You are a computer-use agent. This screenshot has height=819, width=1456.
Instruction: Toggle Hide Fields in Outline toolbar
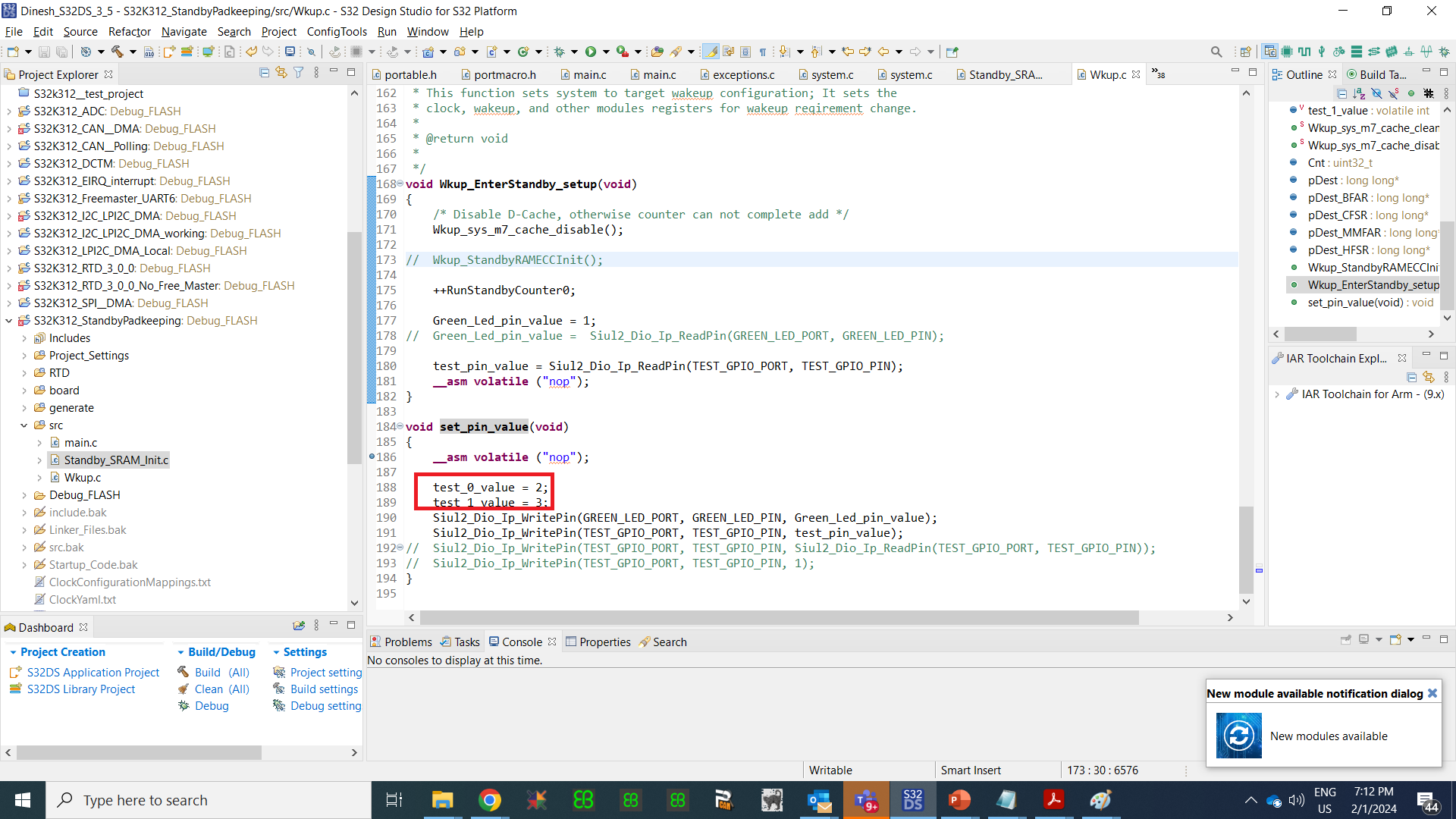point(1376,93)
